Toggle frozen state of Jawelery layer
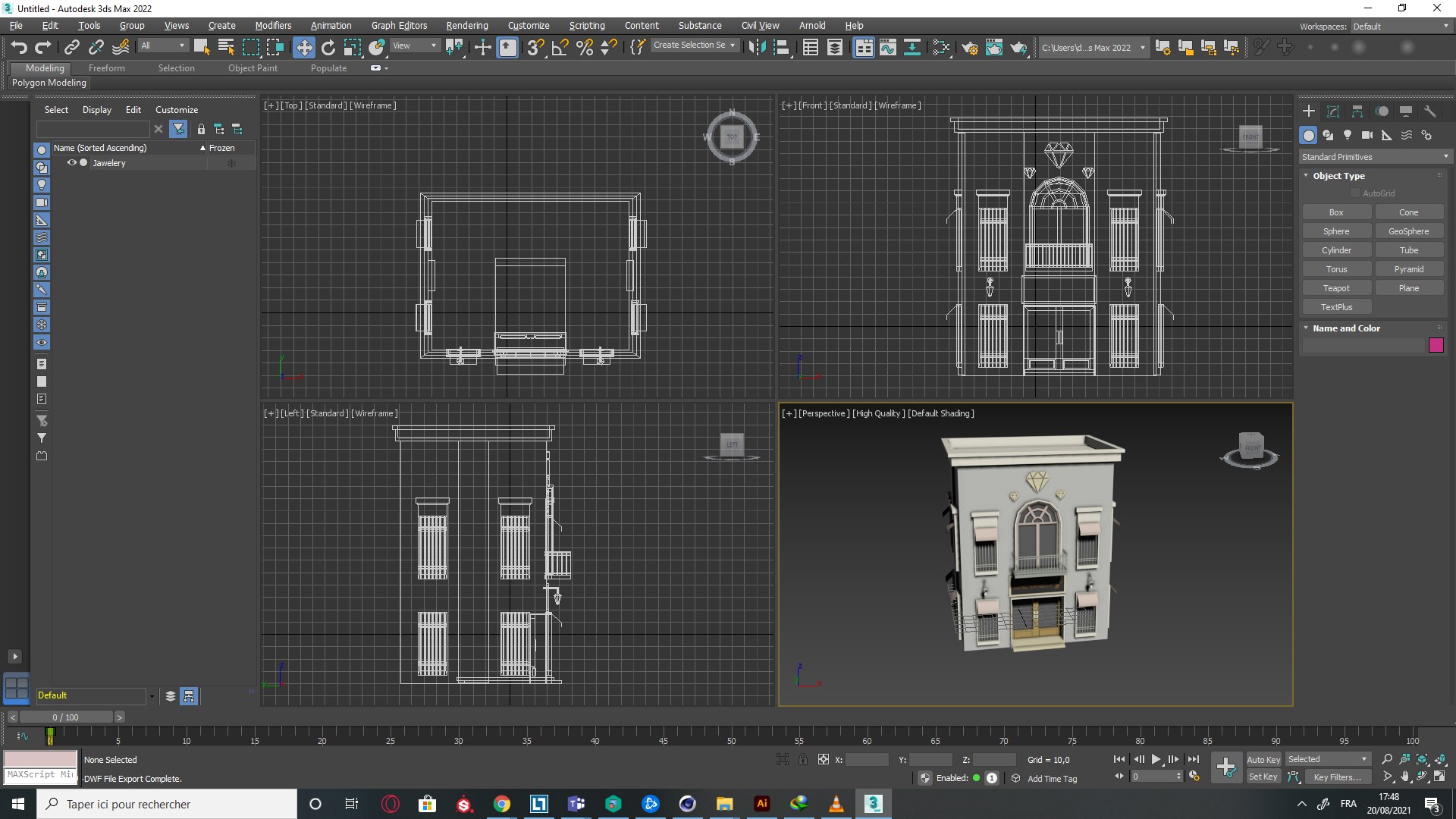 [x=231, y=163]
